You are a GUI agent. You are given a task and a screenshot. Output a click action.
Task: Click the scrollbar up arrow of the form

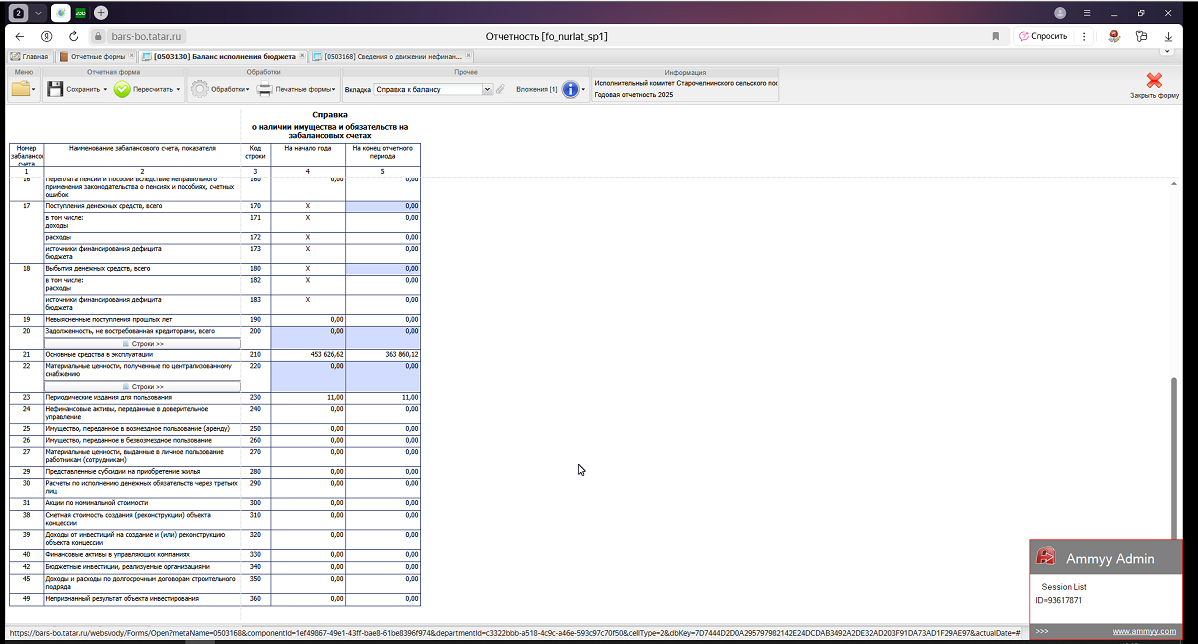point(1174,184)
